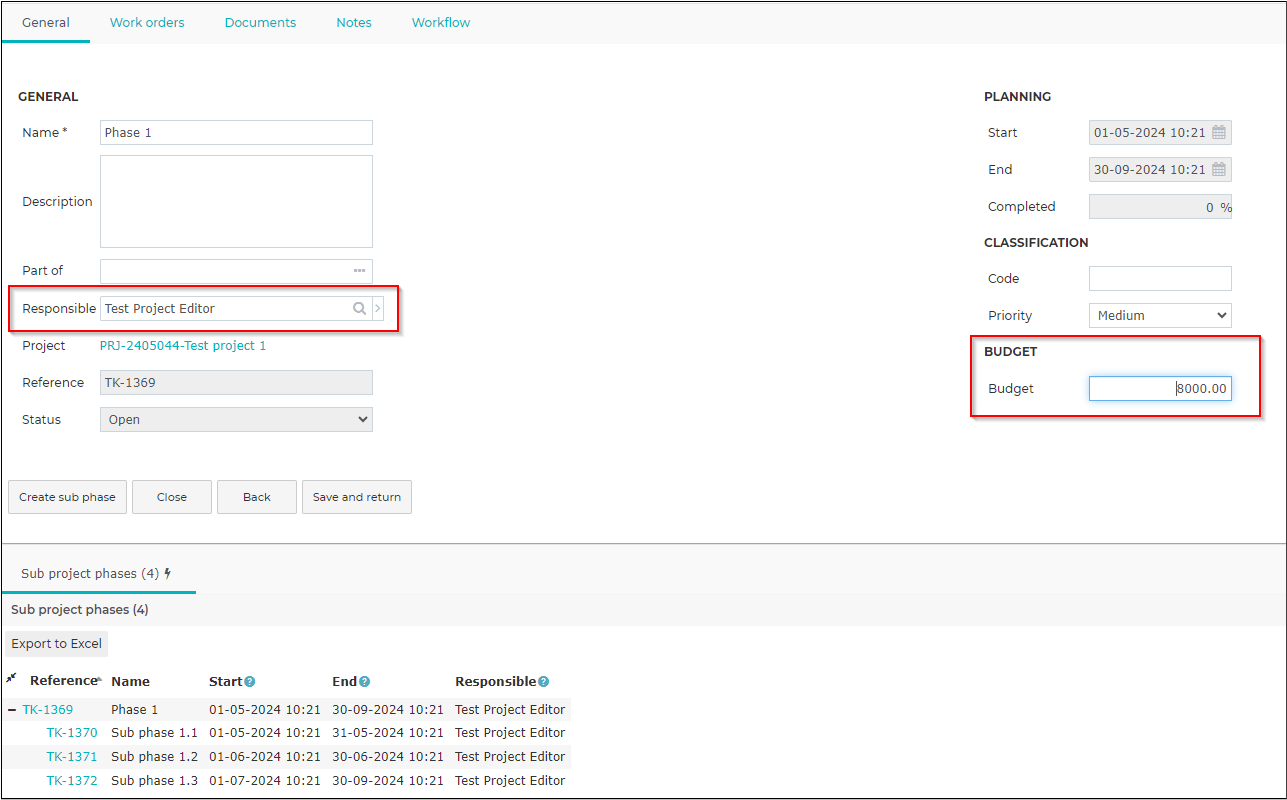Screen dimensions: 1287x800
Task: Click Export to Excel
Action: click(x=57, y=644)
